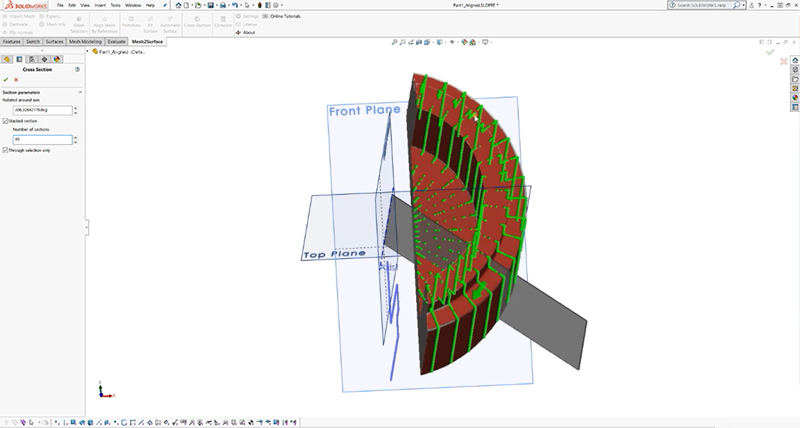Image resolution: width=800 pixels, height=428 pixels.
Task: Open Custom Properties task pane icon
Action: (795, 107)
